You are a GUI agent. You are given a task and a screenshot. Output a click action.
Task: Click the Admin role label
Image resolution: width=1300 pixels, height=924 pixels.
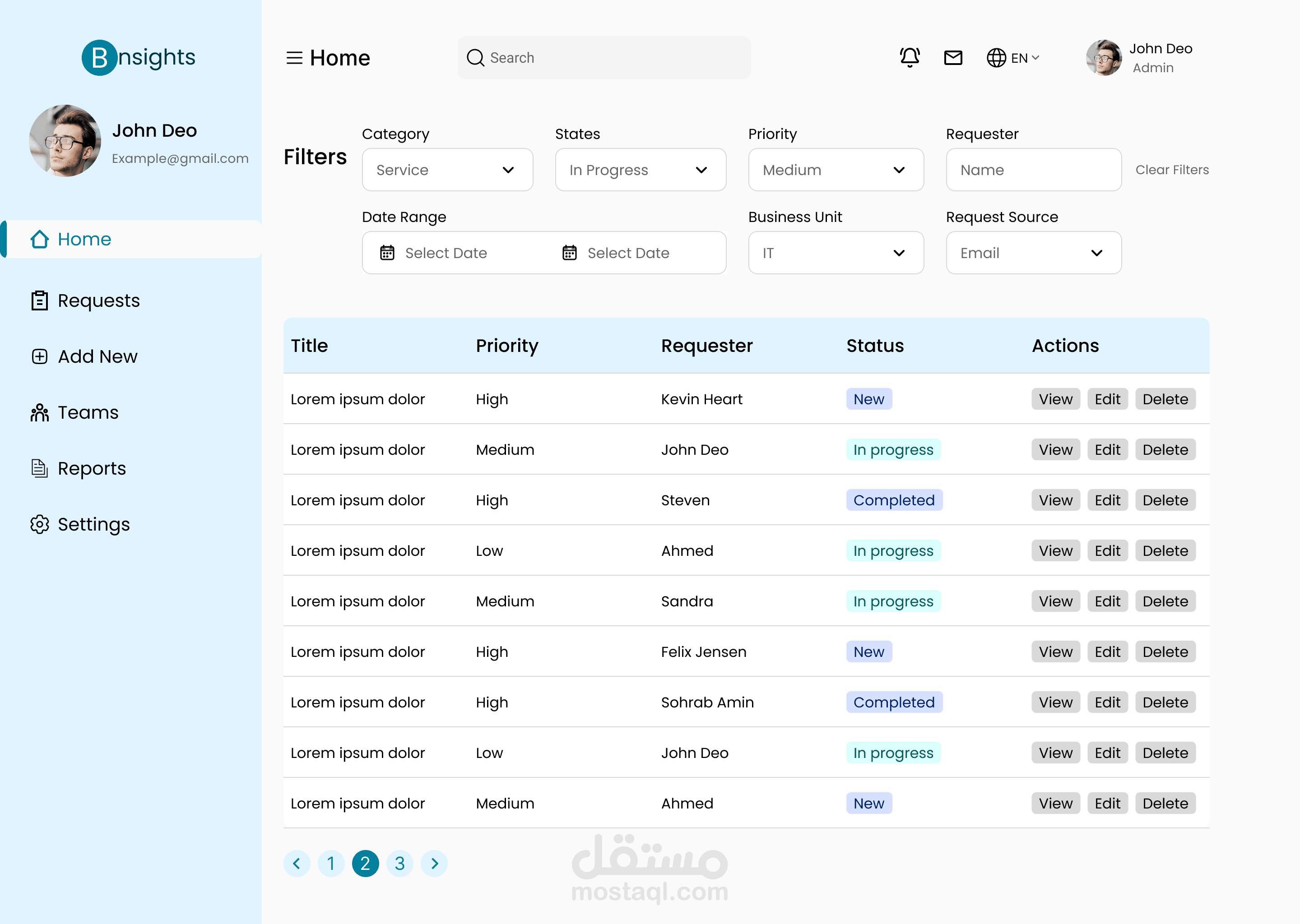(x=1153, y=68)
